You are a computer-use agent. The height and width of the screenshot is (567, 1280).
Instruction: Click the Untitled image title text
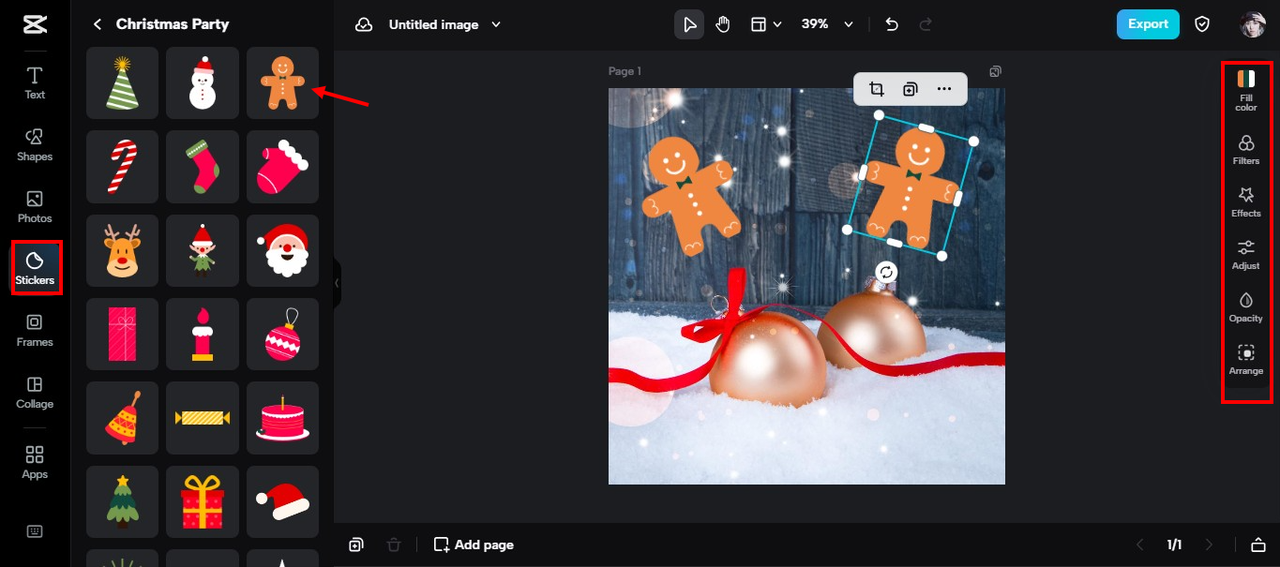[x=433, y=24]
